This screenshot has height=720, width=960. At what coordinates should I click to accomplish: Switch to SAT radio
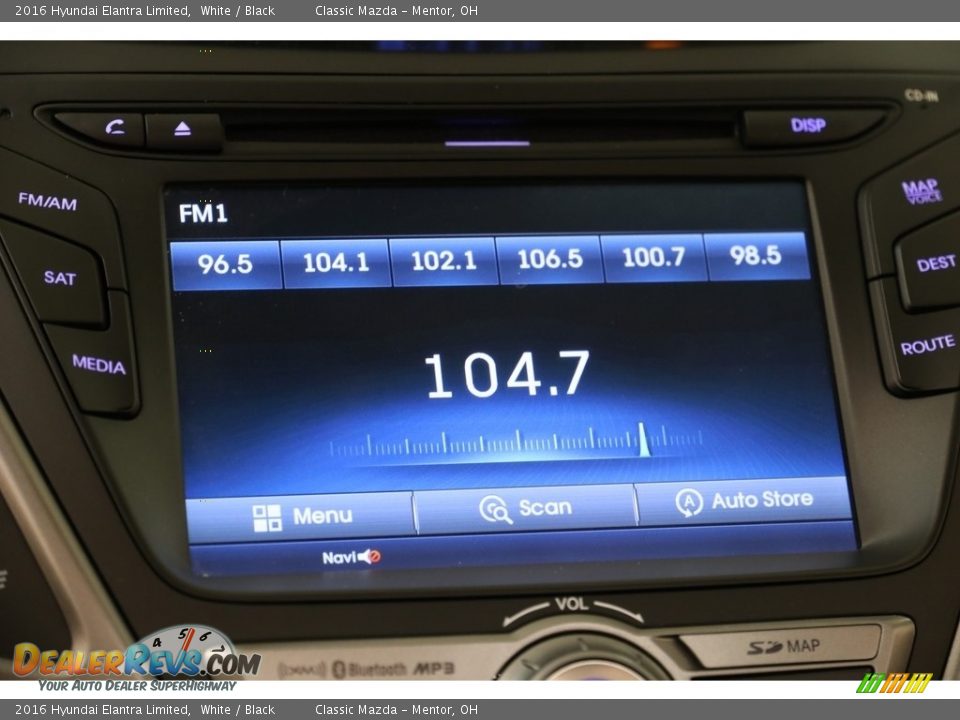point(59,278)
